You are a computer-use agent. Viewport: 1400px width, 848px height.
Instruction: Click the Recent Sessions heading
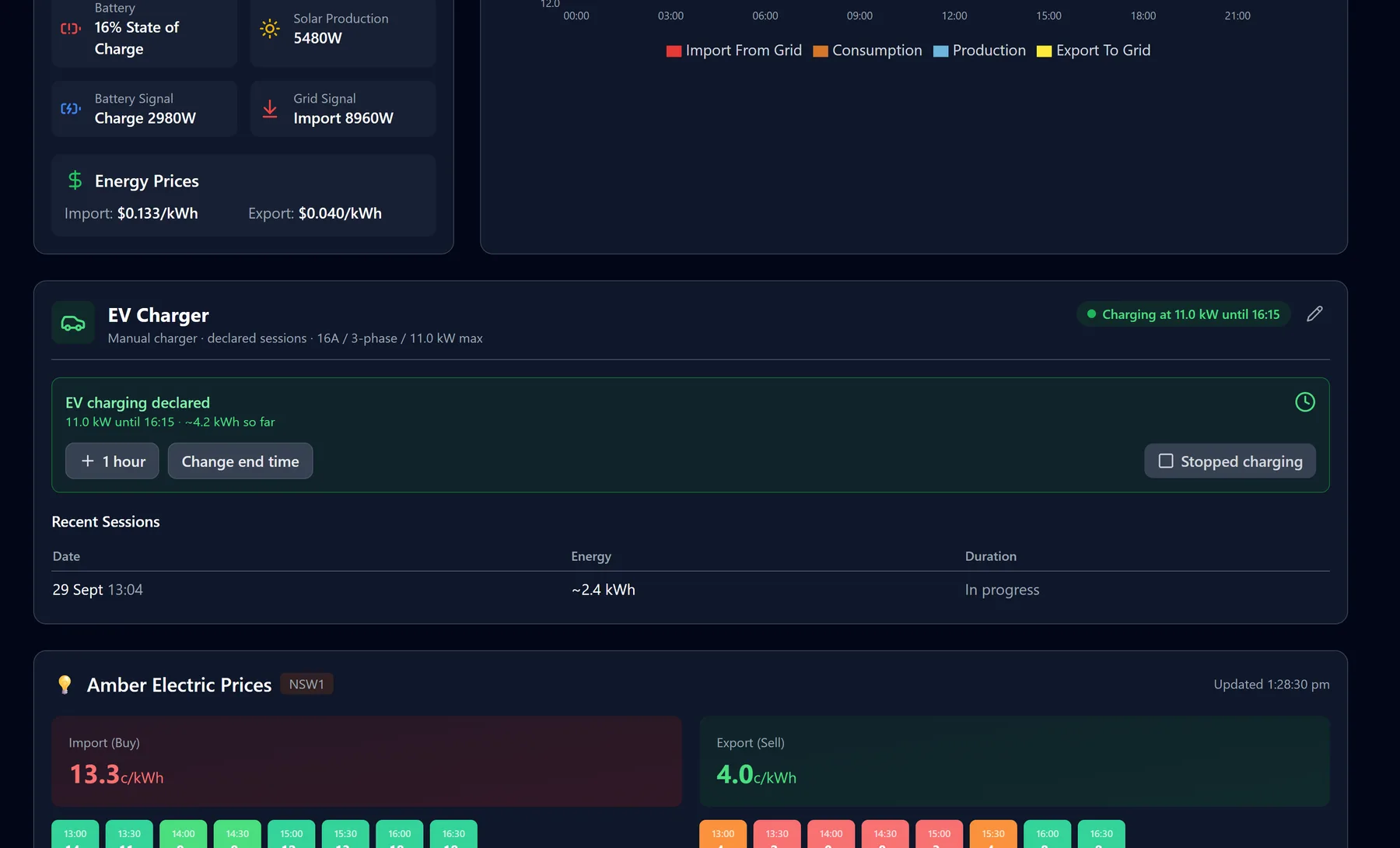[106, 522]
